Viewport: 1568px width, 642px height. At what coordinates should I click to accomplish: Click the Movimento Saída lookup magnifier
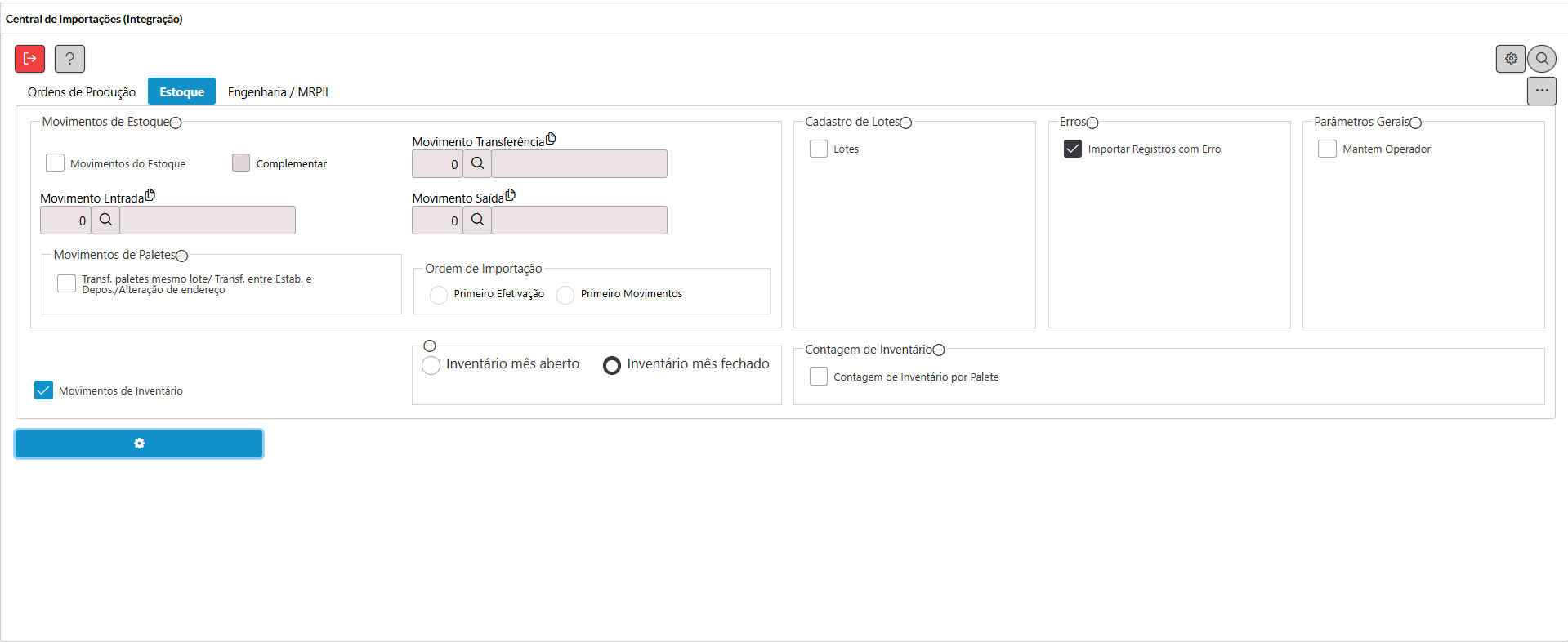477,221
